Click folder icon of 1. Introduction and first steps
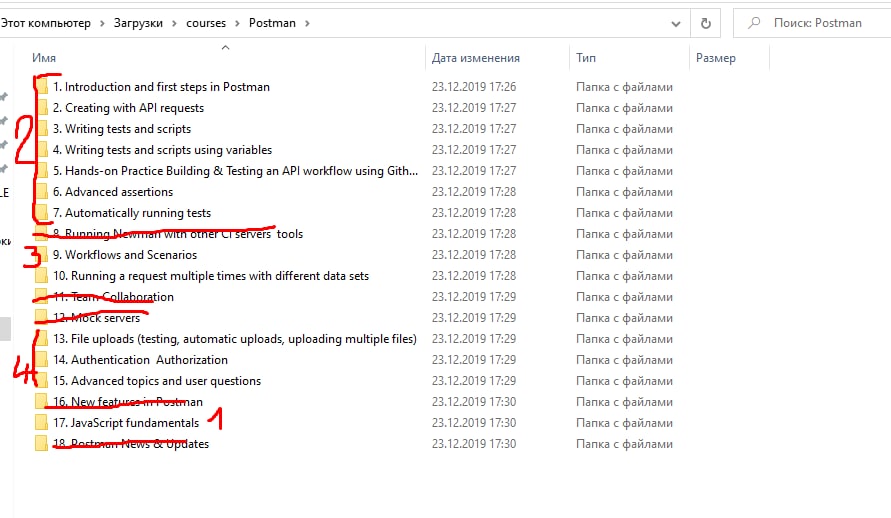 pos(41,87)
